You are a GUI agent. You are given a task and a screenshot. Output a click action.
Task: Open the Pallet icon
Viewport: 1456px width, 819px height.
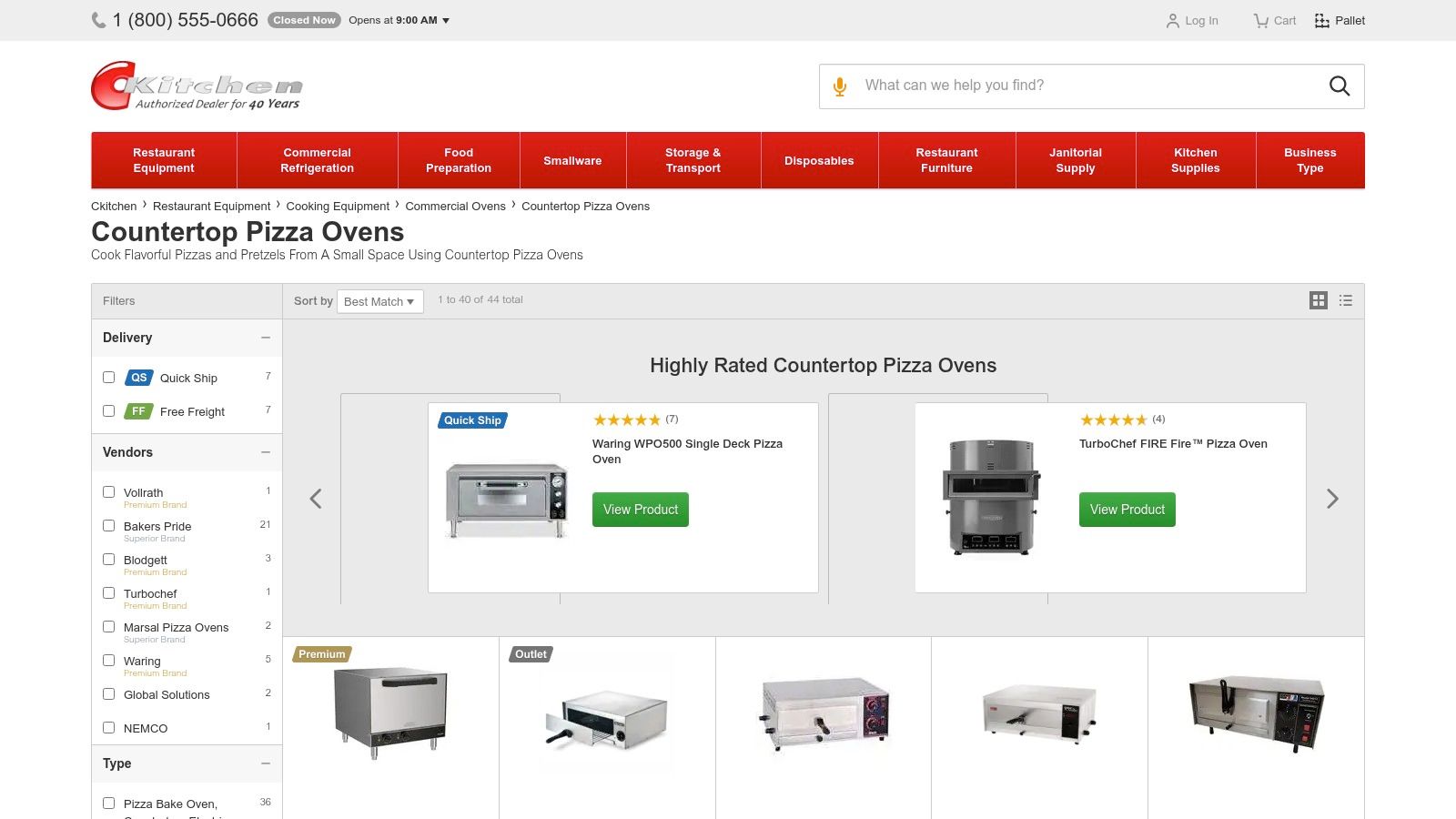click(1322, 21)
